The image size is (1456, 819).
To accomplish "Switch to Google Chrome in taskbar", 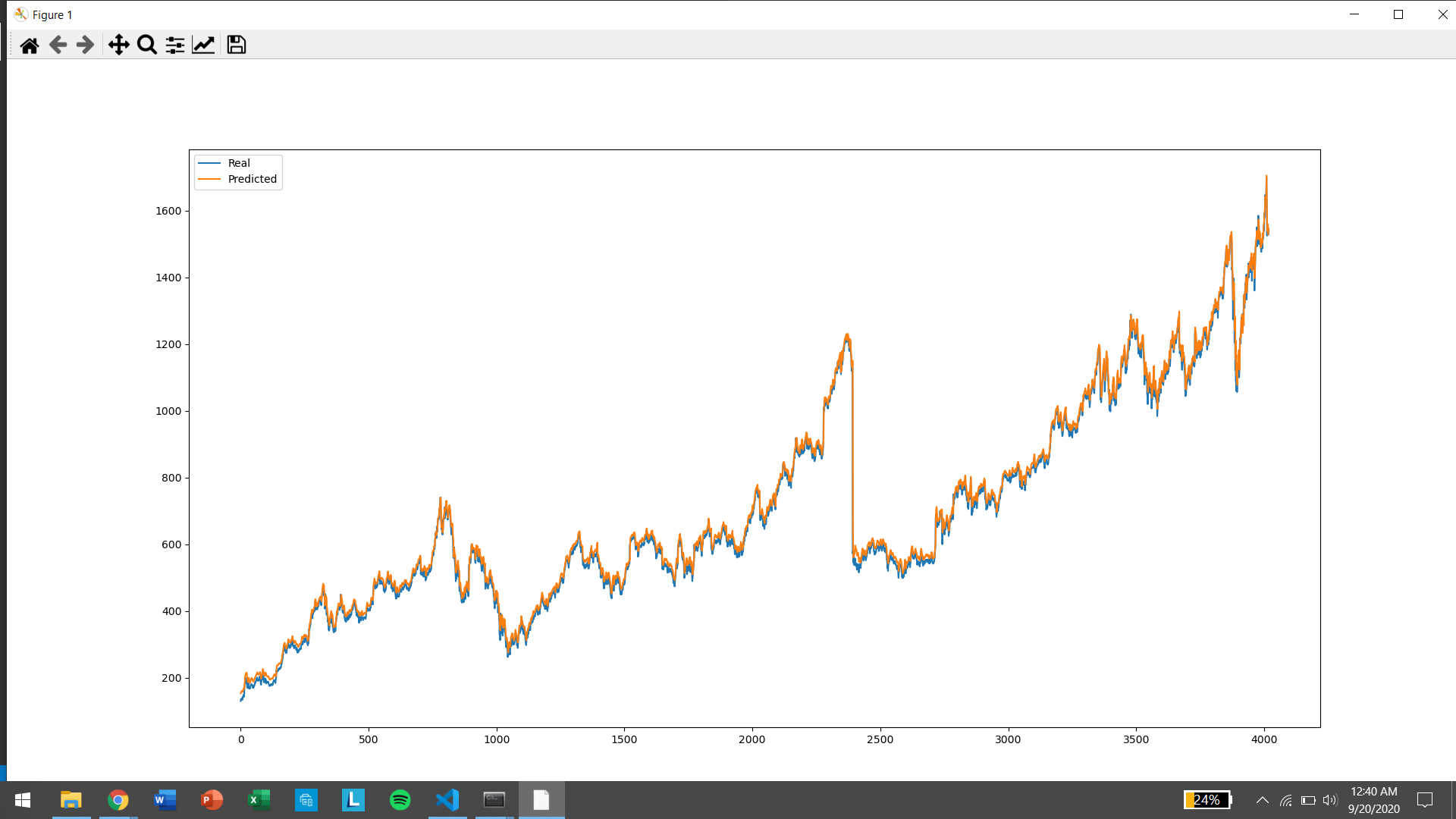I will 118,800.
